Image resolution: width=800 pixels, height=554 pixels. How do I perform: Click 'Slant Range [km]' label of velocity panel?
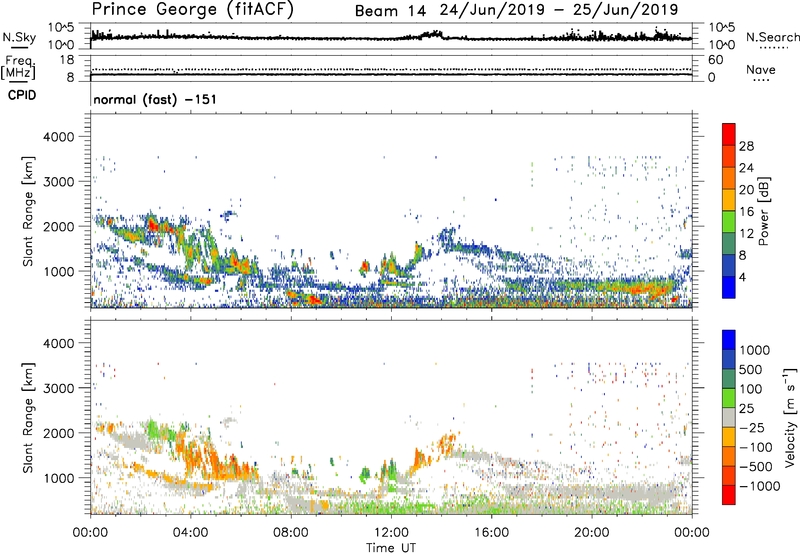click(x=28, y=418)
